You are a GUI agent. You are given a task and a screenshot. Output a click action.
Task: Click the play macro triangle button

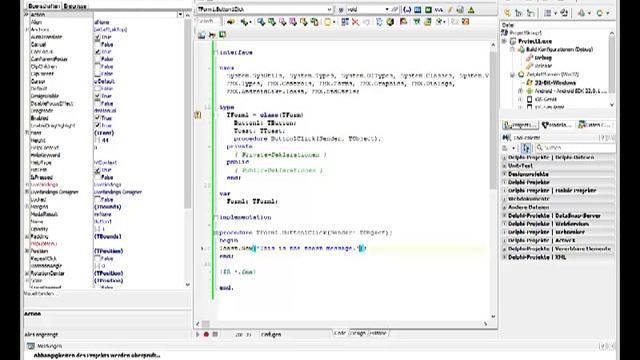tap(198, 334)
